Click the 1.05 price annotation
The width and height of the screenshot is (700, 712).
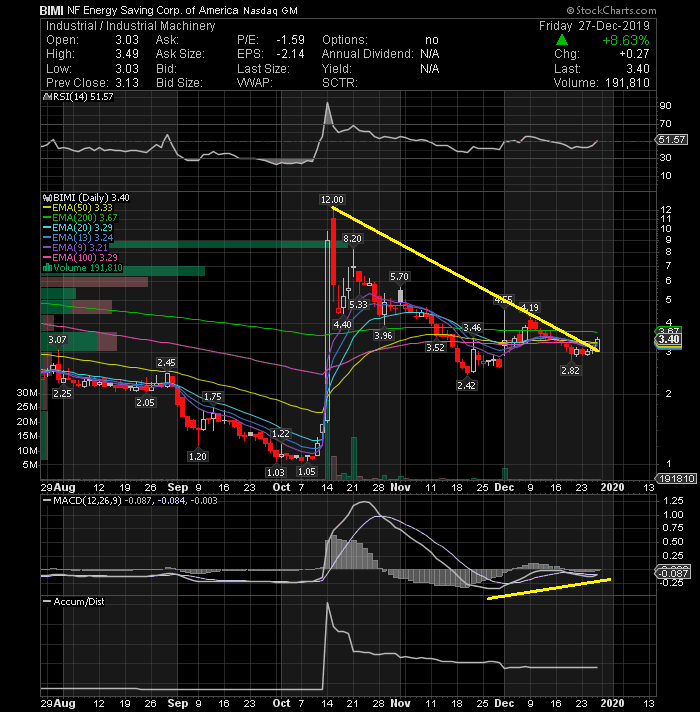pos(306,472)
